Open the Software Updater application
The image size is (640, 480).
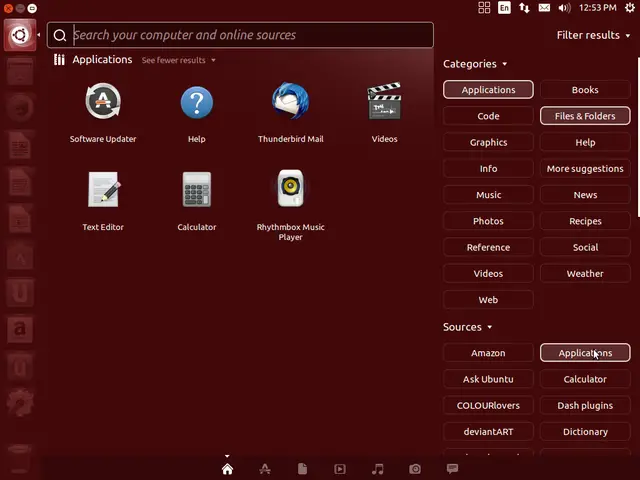click(103, 102)
